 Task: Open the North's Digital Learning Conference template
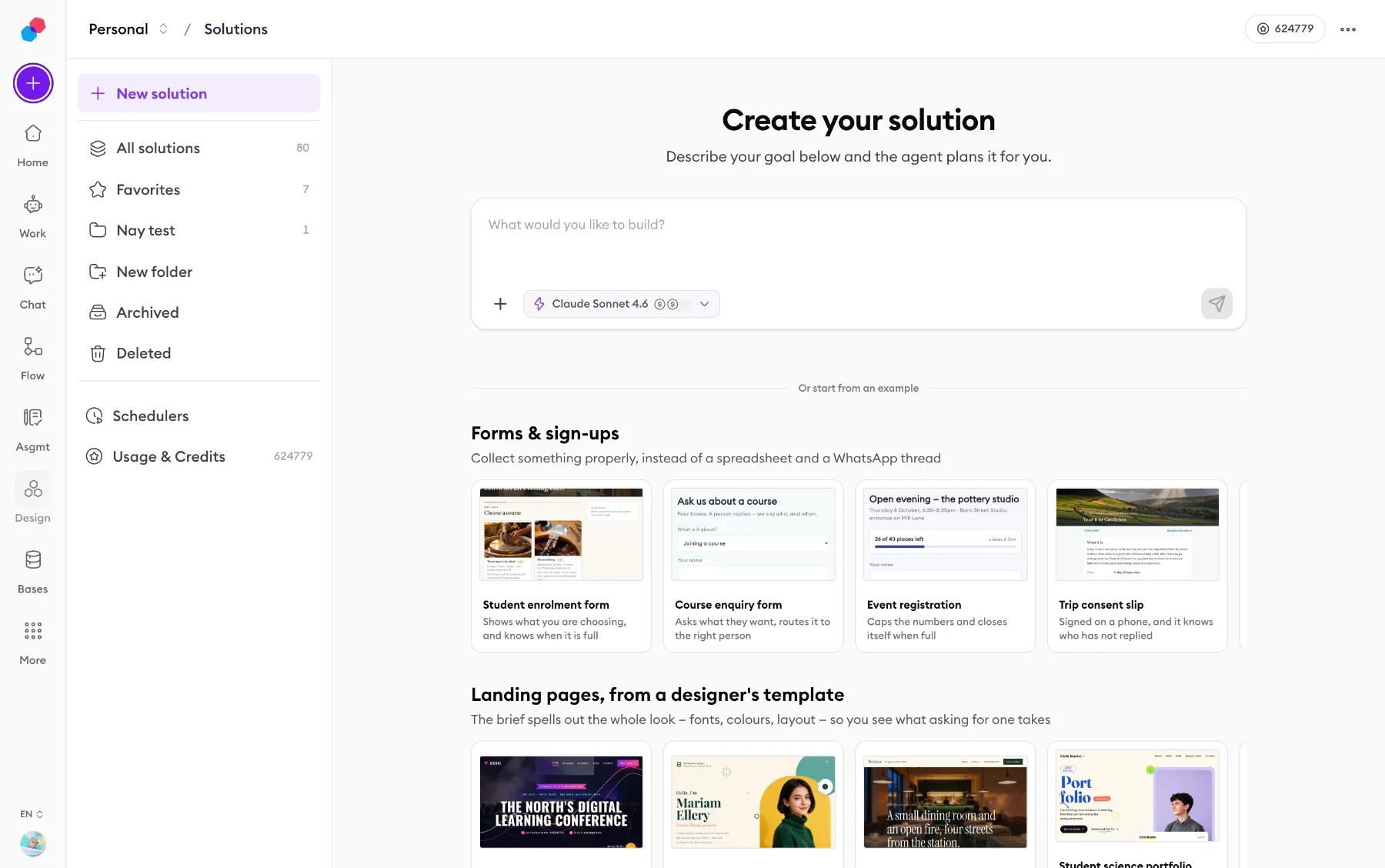[x=561, y=802]
